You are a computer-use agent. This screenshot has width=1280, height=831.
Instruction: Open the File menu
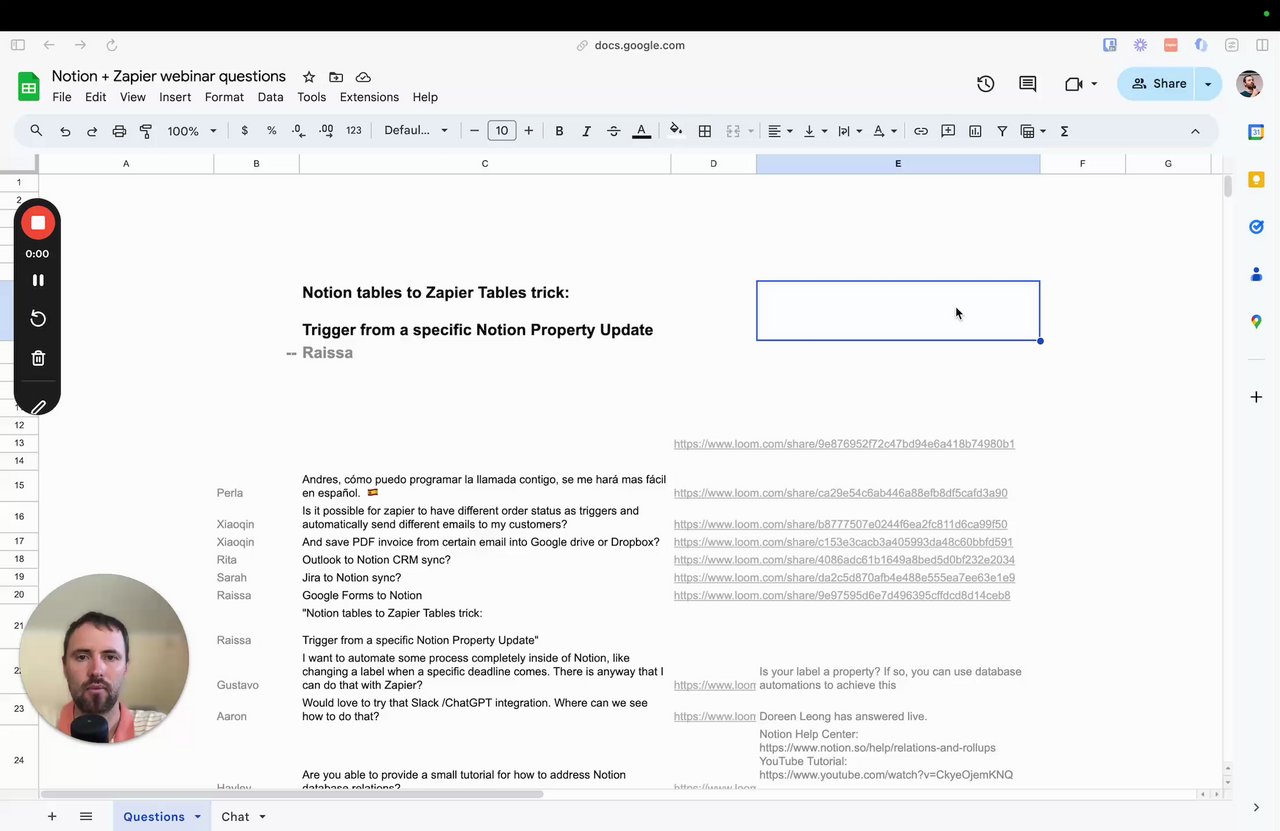[x=62, y=97]
